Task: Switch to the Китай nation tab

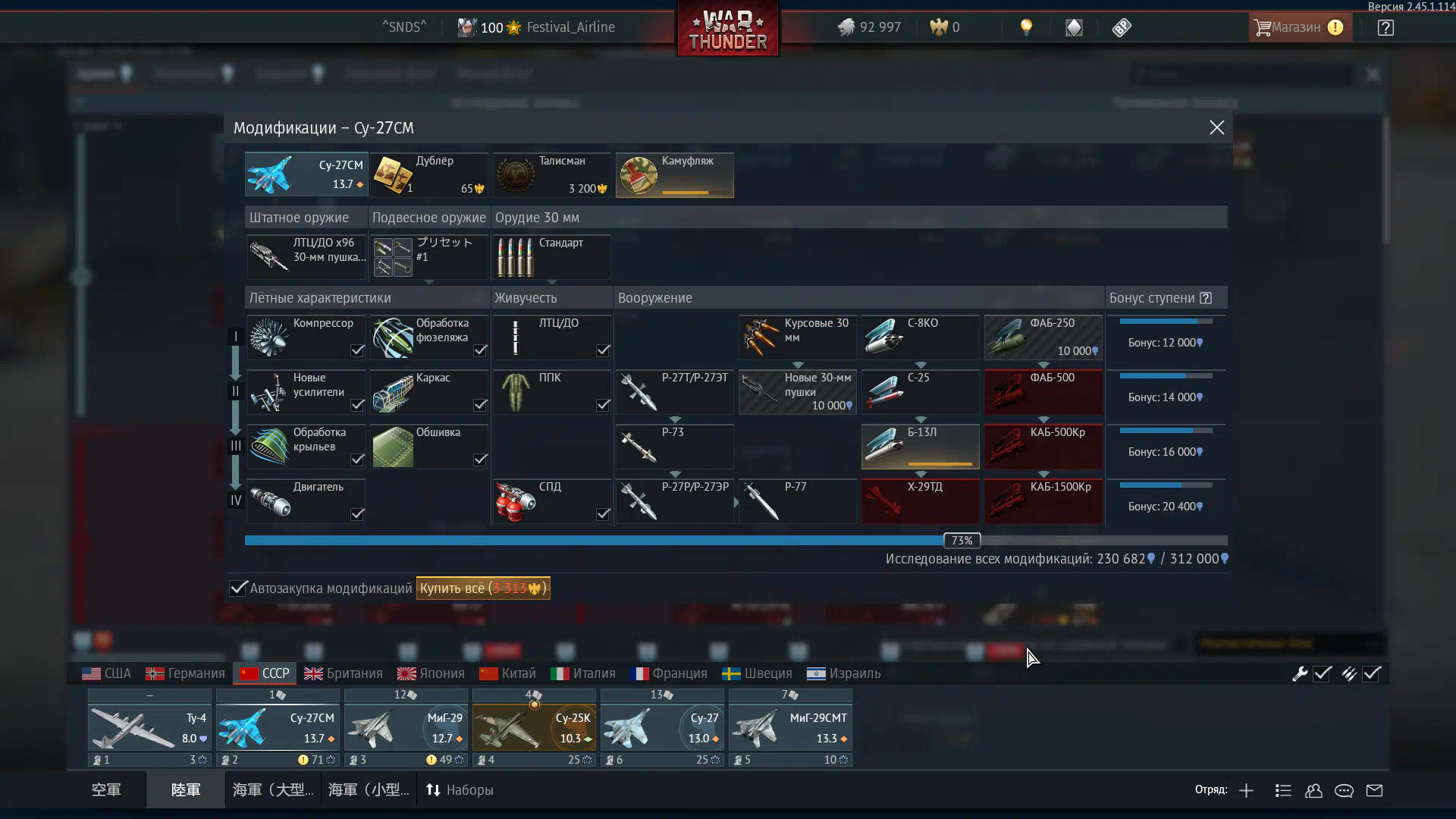Action: (x=507, y=673)
